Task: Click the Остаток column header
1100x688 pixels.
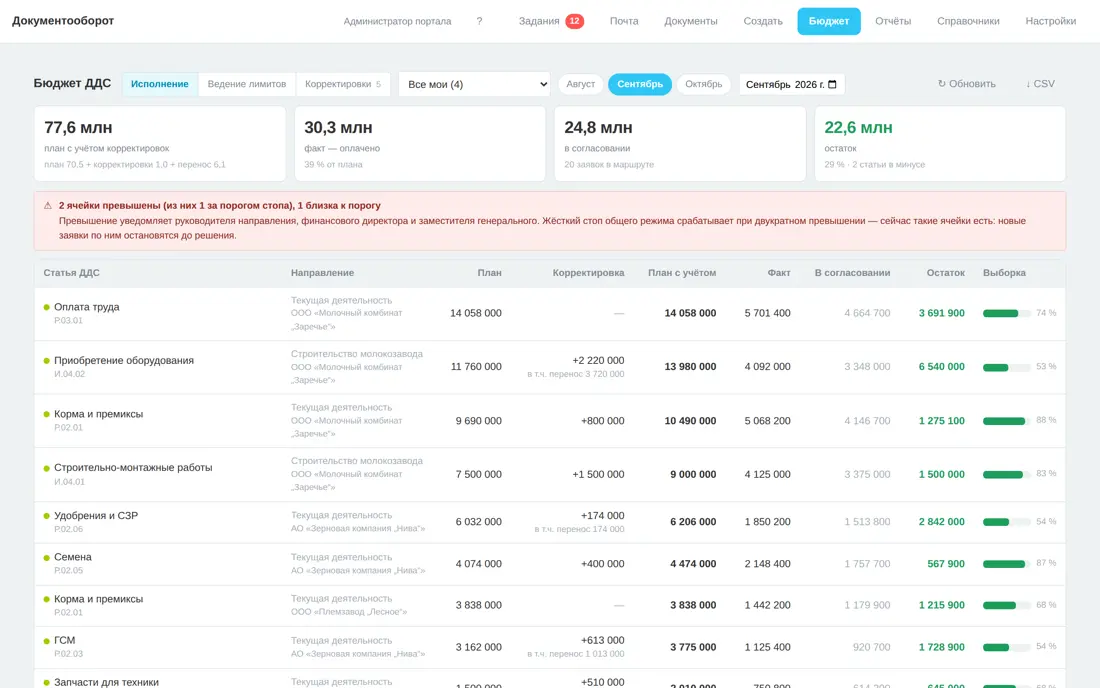Action: click(x=946, y=273)
